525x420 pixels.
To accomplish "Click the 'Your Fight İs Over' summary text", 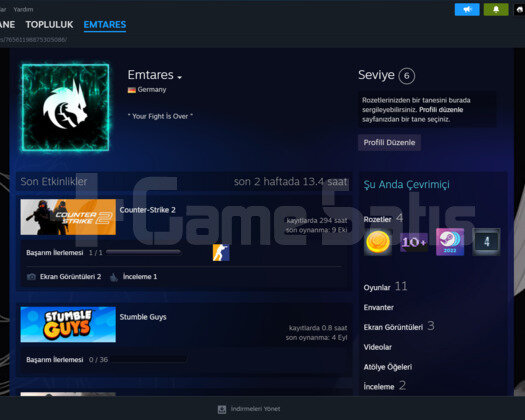I will [x=160, y=116].
